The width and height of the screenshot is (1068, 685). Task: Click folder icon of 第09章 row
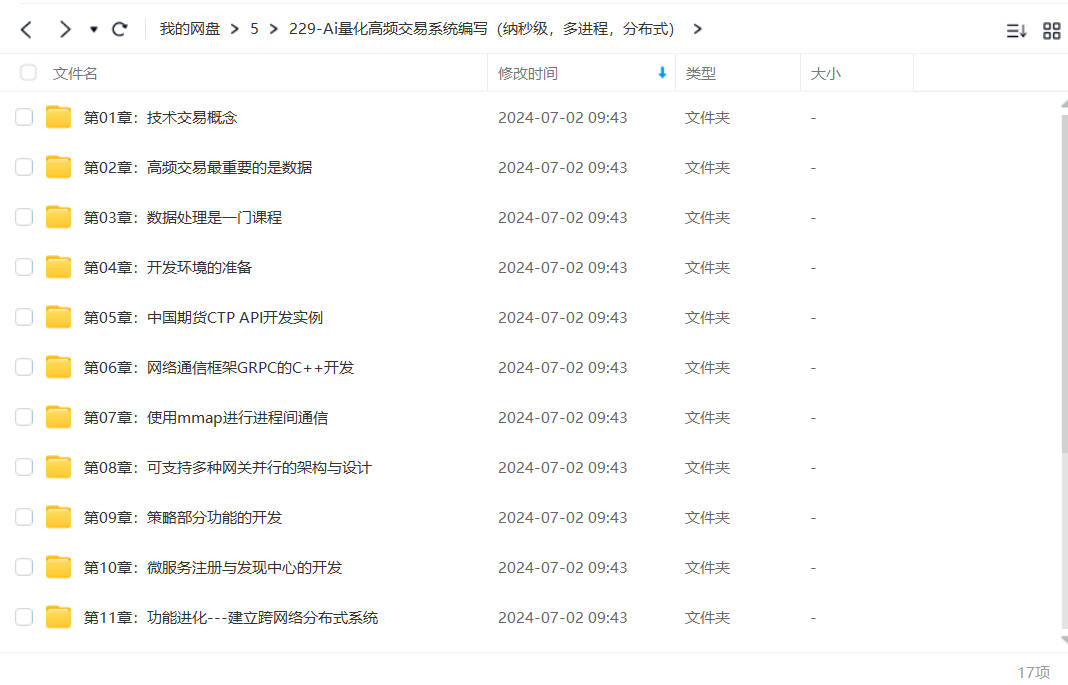(59, 517)
